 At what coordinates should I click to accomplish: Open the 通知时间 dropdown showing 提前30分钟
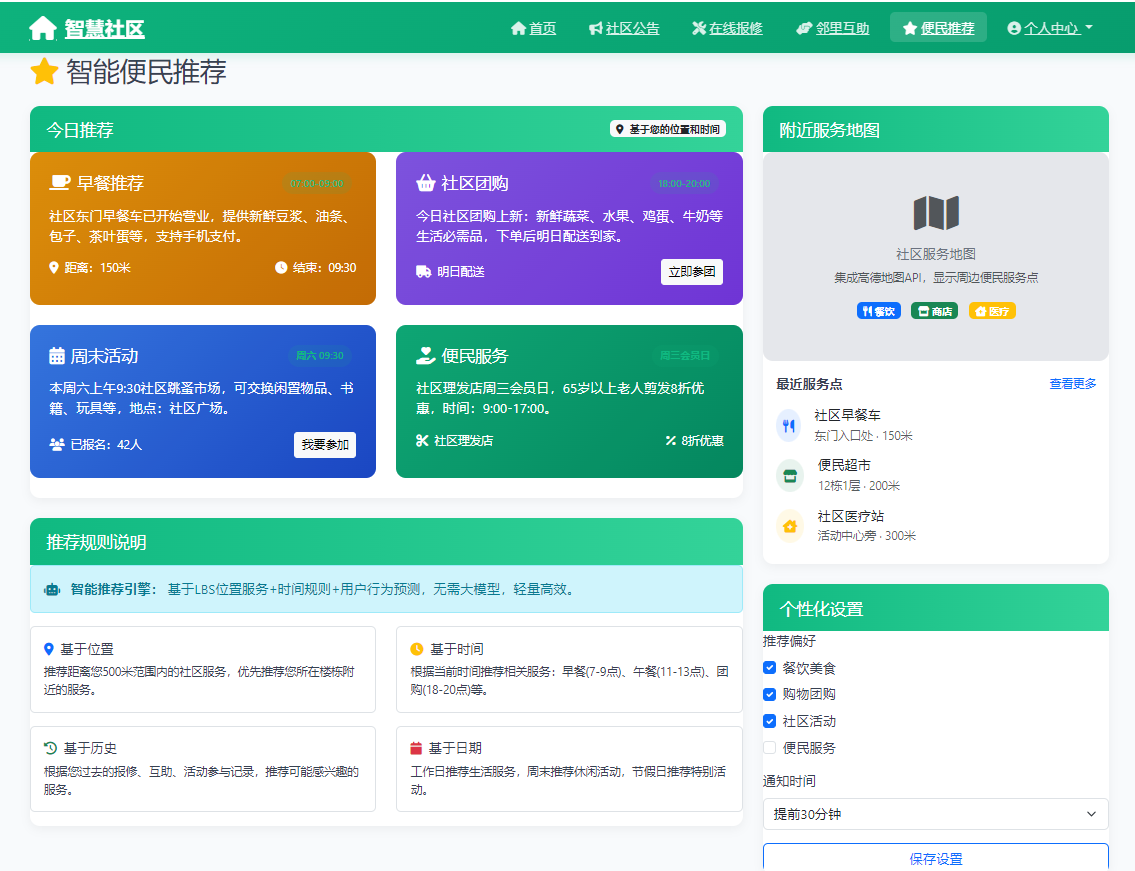[x=935, y=814]
